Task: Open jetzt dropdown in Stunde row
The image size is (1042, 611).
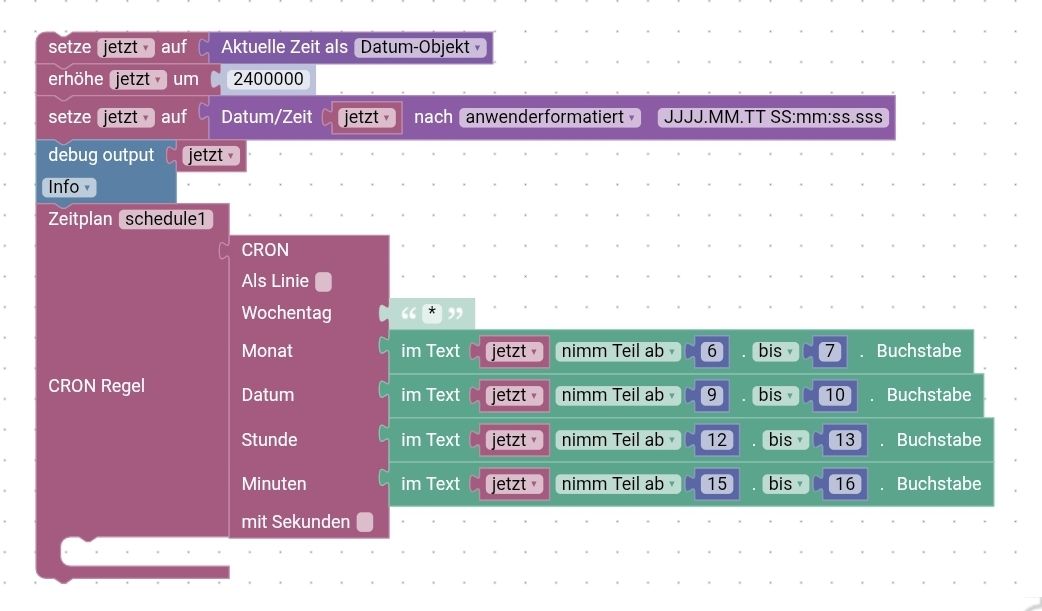Action: pos(514,439)
